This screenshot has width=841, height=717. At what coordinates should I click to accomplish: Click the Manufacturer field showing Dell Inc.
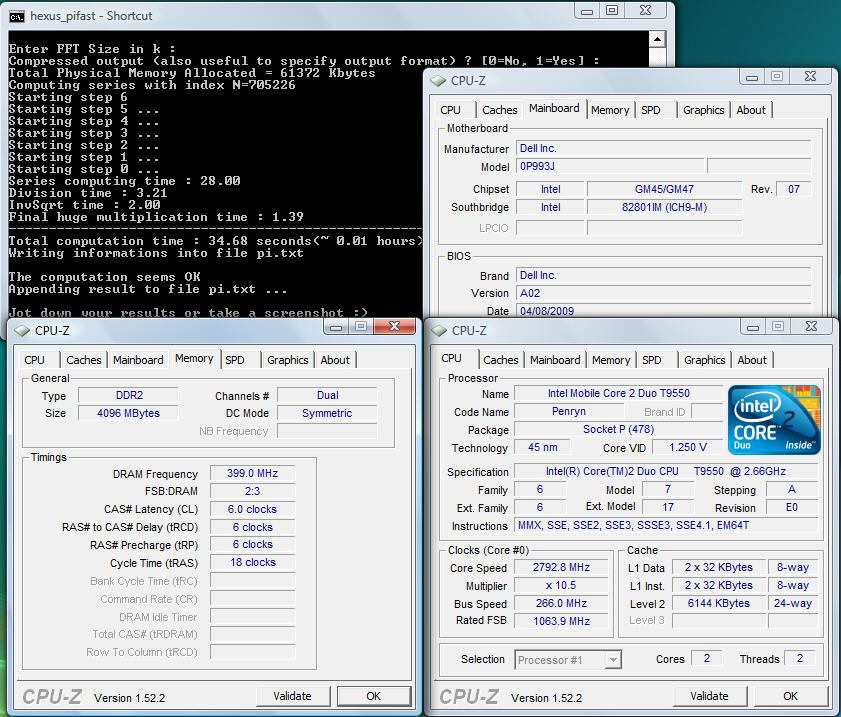pyautogui.click(x=663, y=149)
